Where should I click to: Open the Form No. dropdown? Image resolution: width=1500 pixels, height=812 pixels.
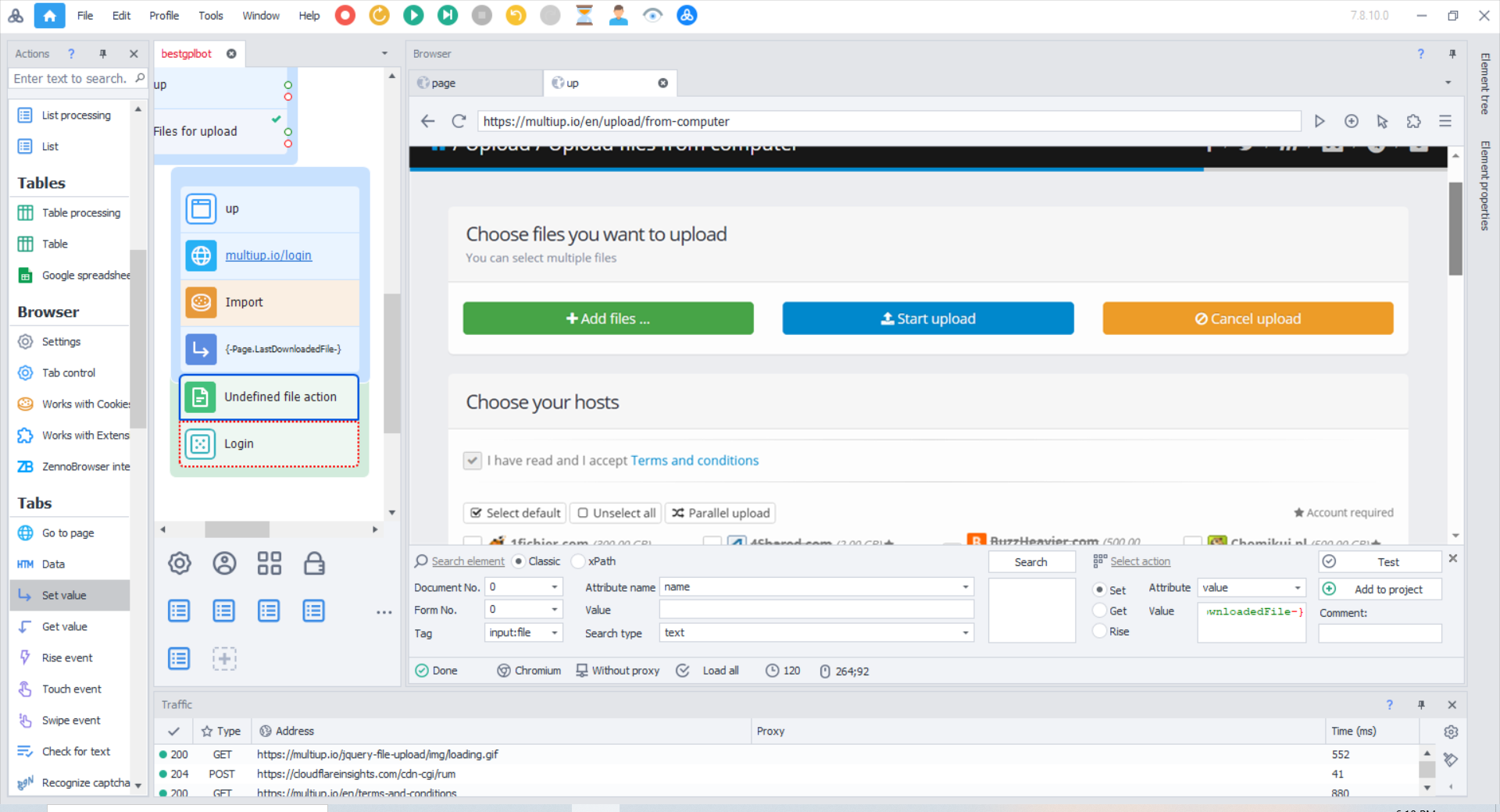[x=555, y=610]
